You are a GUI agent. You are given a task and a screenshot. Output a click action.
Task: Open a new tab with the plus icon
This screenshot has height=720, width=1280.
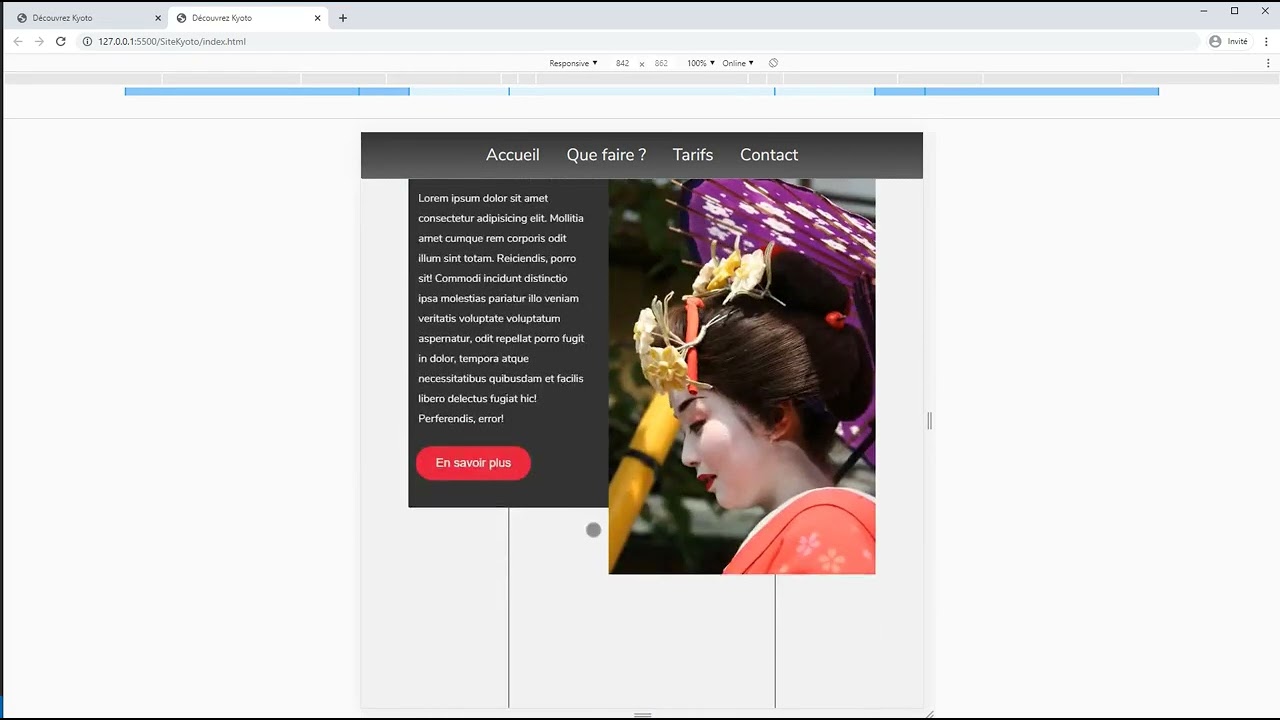[343, 18]
